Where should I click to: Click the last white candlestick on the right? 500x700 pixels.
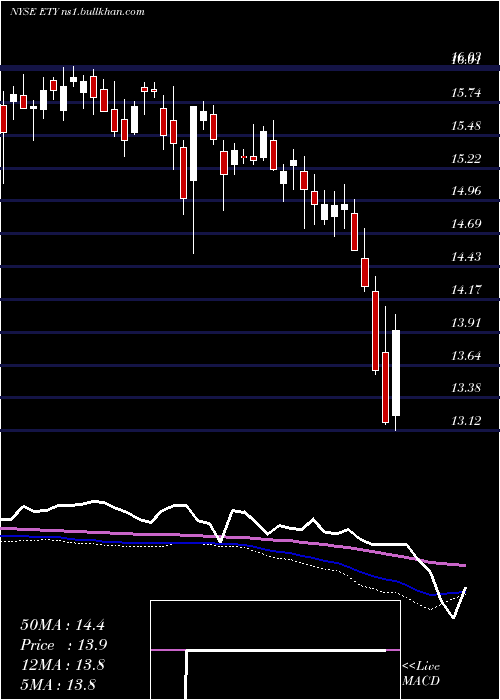396,373
